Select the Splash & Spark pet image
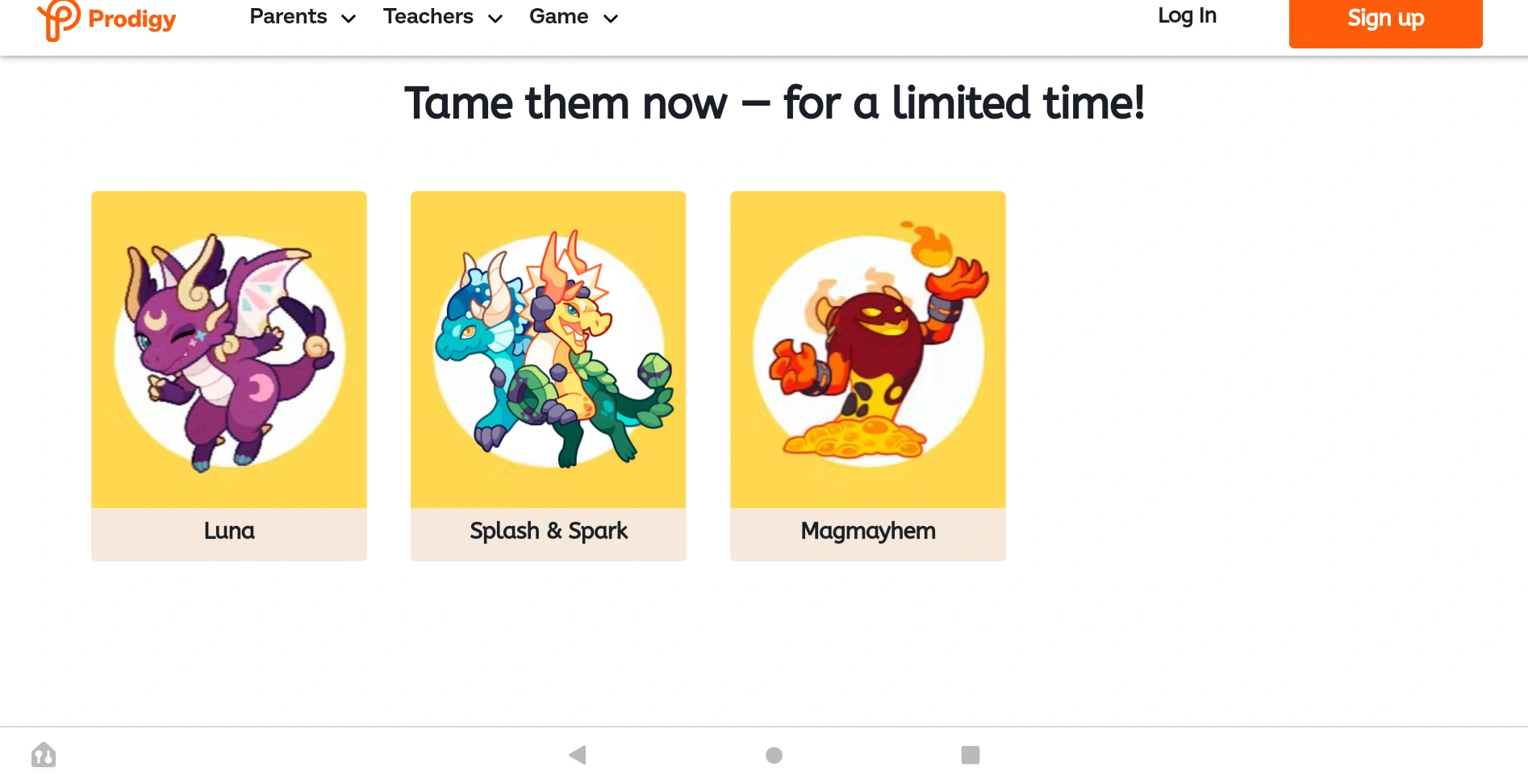The image size is (1528, 784). coord(549,350)
